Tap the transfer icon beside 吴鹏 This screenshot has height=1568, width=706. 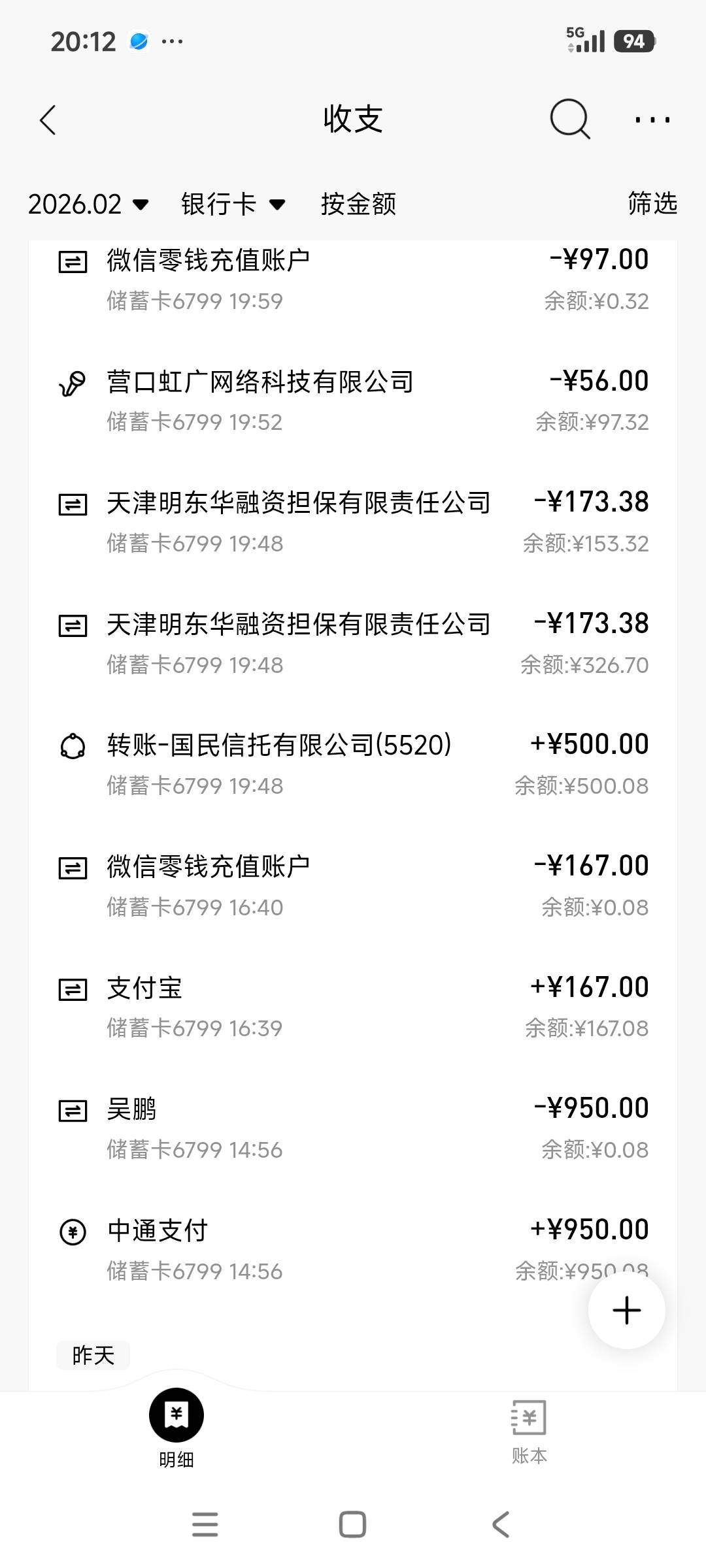click(x=73, y=1111)
